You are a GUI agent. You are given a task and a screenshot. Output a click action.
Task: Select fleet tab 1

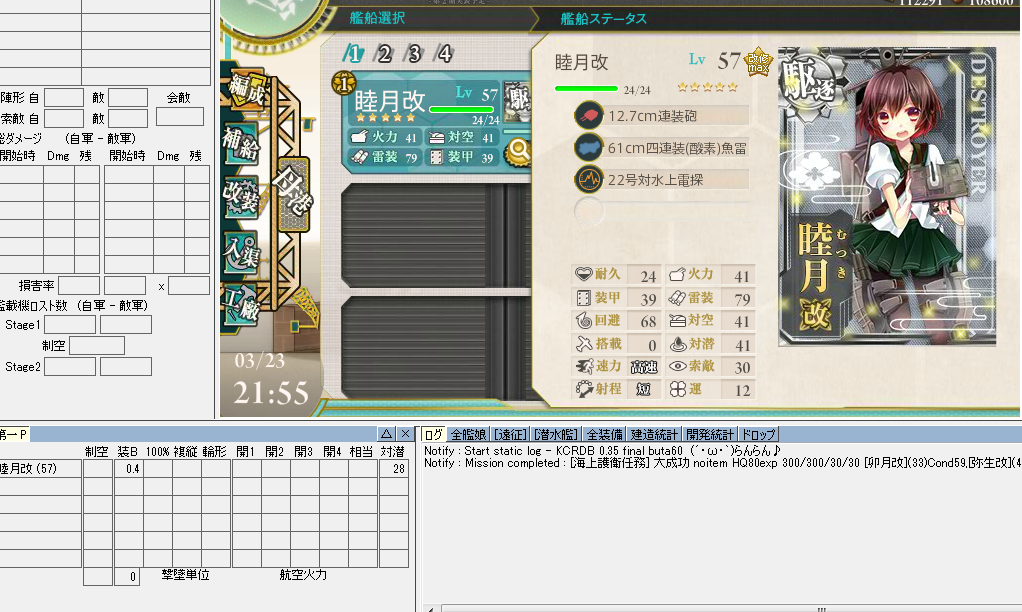click(x=353, y=53)
